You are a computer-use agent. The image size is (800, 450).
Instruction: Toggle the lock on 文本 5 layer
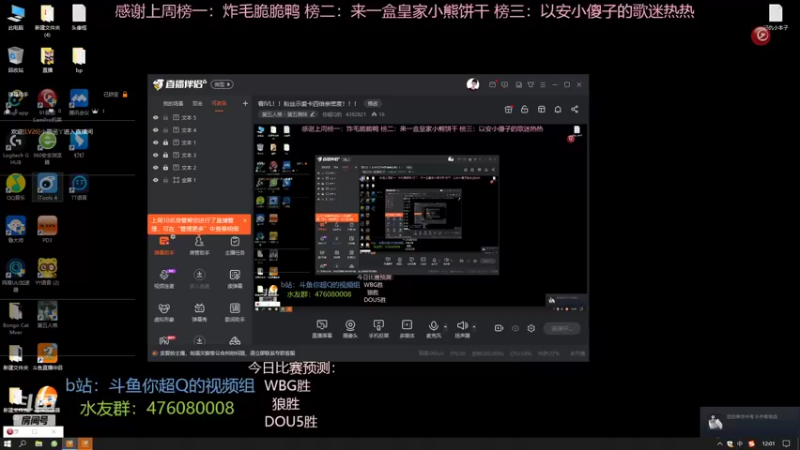click(165, 117)
